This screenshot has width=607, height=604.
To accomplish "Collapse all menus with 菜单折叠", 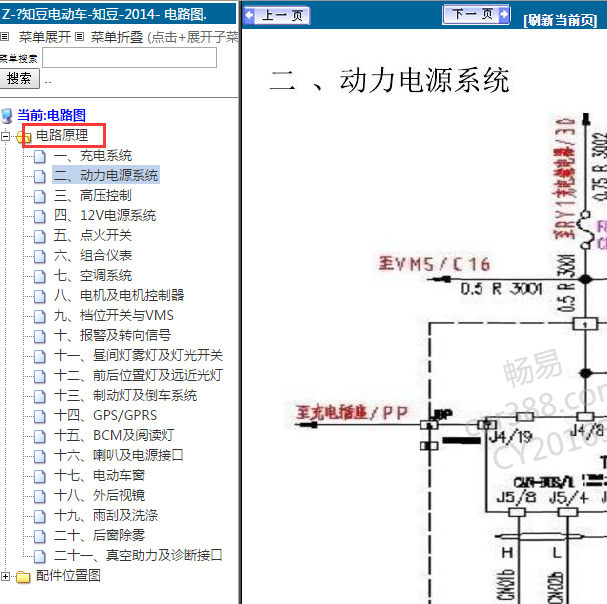I will point(117,37).
